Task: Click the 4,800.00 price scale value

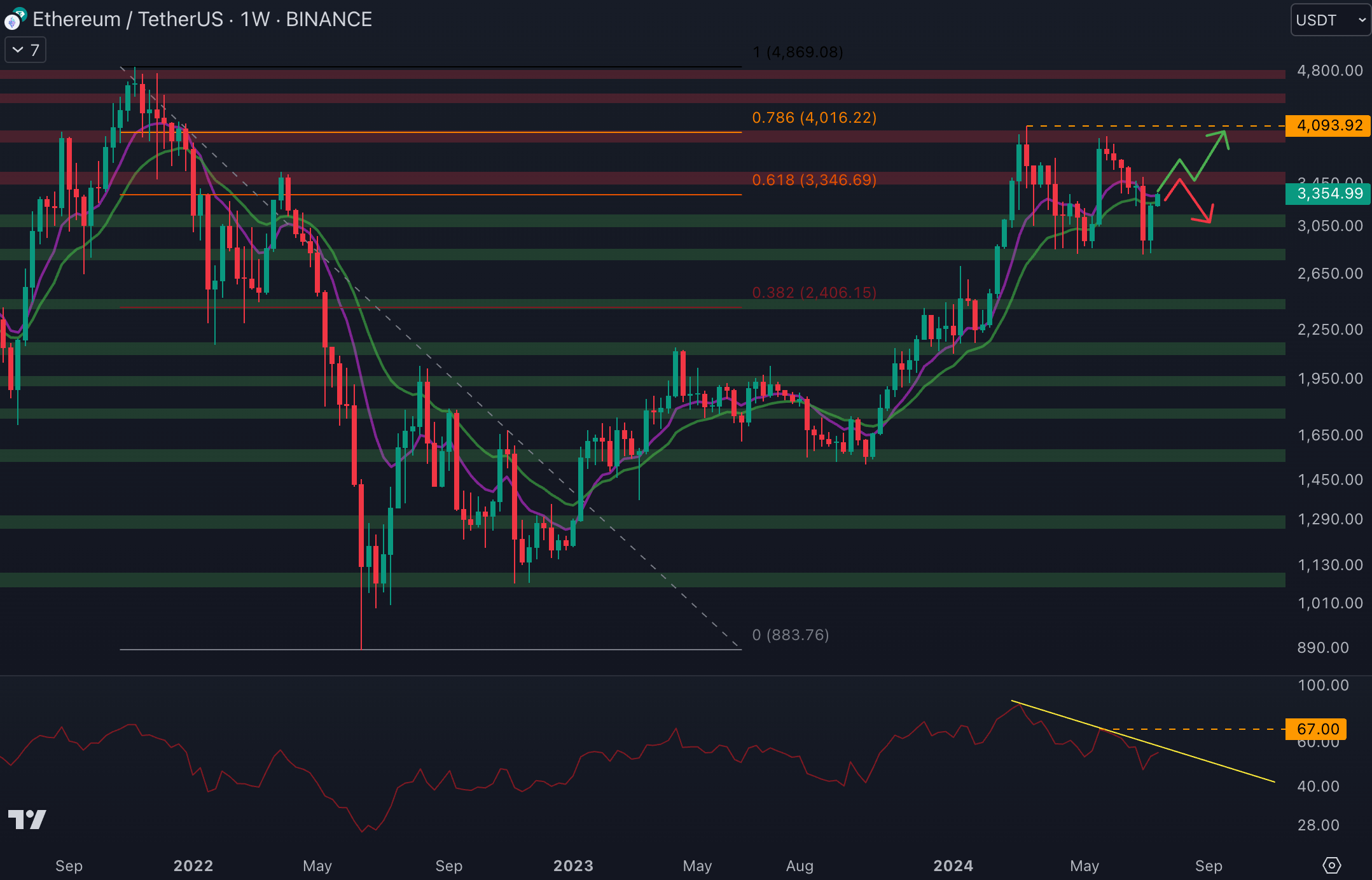Action: [1329, 71]
